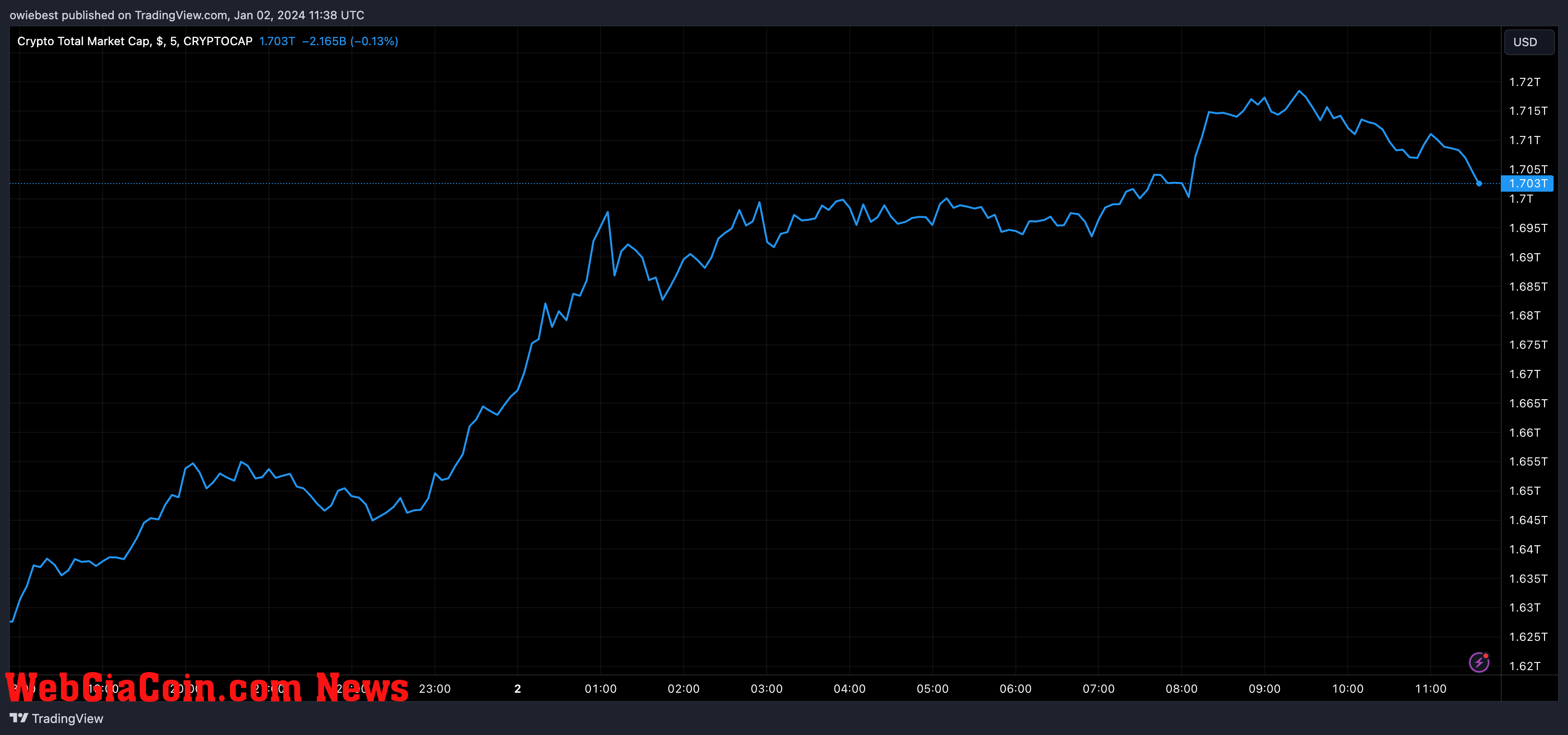
Task: Click the 1.703T value in the header
Action: coord(277,41)
